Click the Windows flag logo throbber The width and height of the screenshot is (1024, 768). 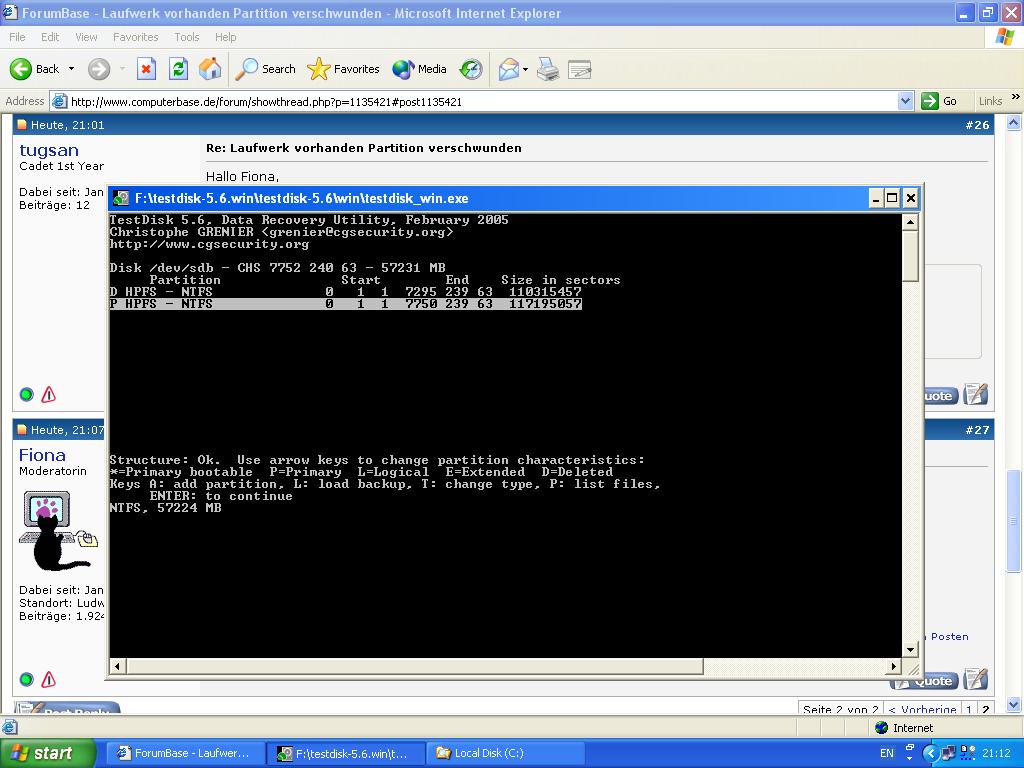click(x=1004, y=37)
